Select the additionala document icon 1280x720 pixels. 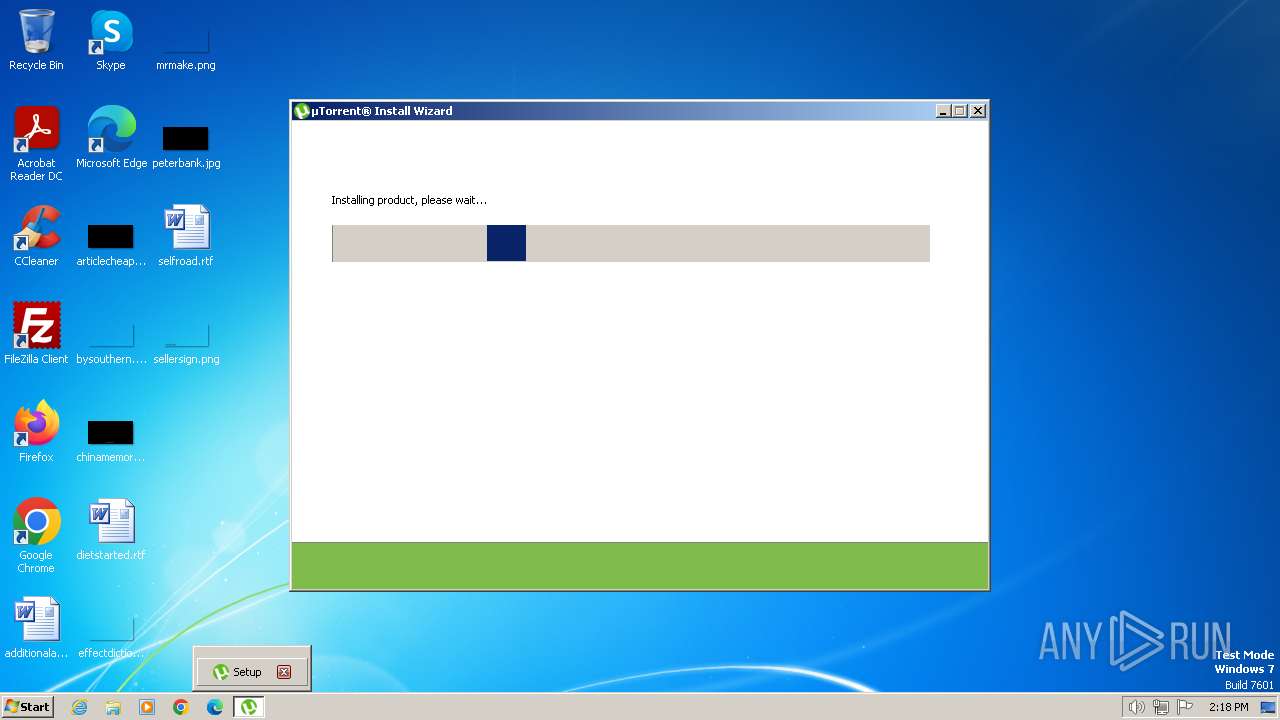pyautogui.click(x=36, y=628)
